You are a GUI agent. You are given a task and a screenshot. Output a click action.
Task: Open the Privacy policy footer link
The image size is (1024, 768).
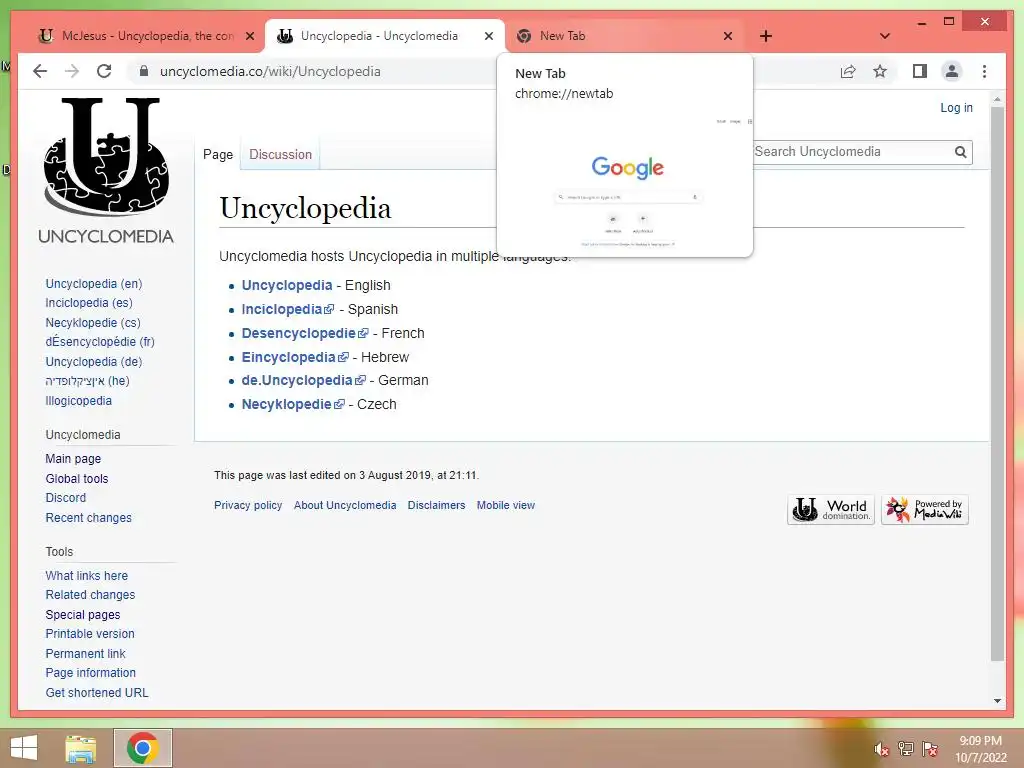click(248, 505)
